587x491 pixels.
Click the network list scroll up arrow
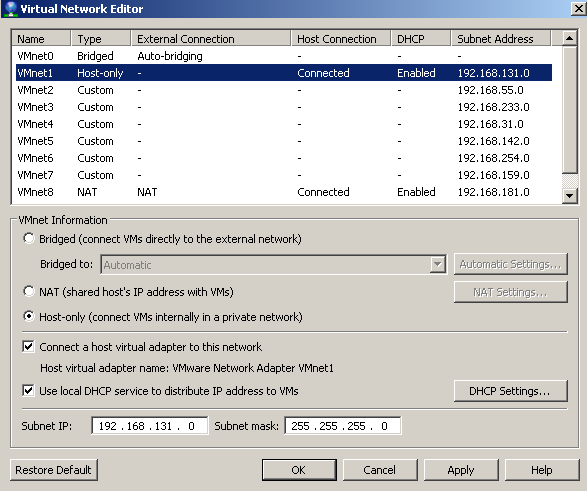[x=569, y=38]
